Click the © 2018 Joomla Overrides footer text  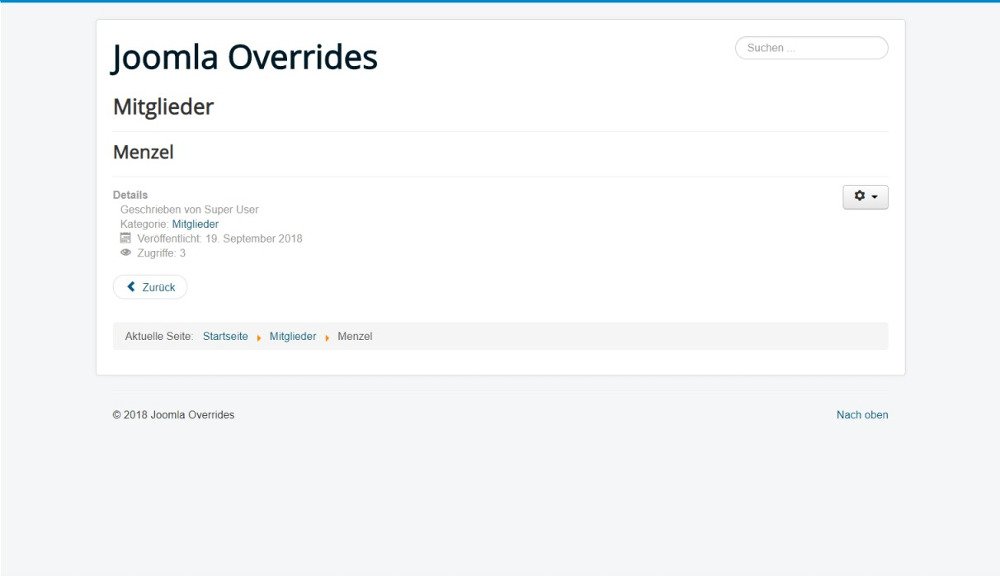pos(173,415)
